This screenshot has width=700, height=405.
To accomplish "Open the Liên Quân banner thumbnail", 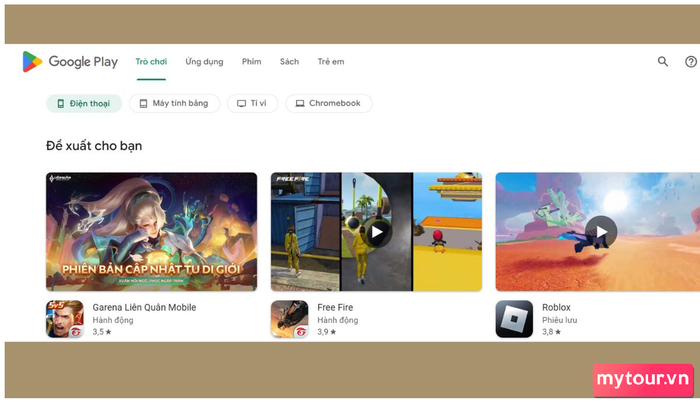I will pyautogui.click(x=151, y=232).
